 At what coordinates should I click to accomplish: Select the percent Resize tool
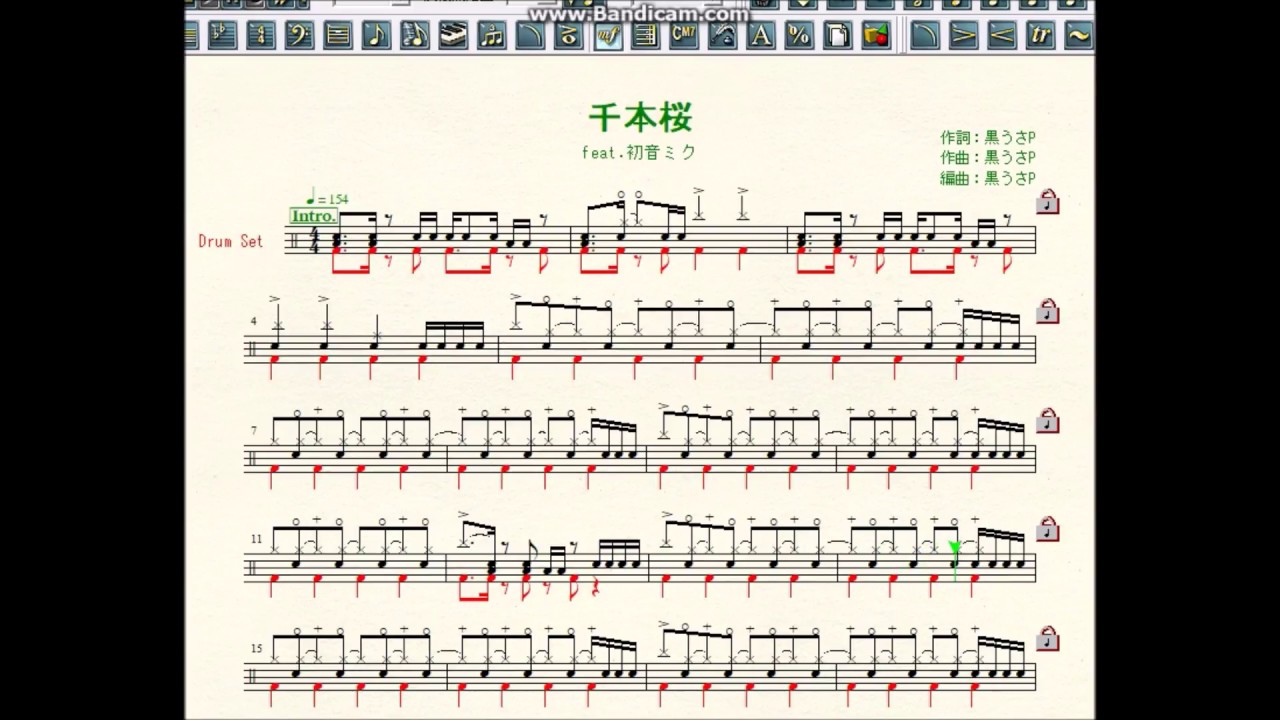tap(799, 36)
